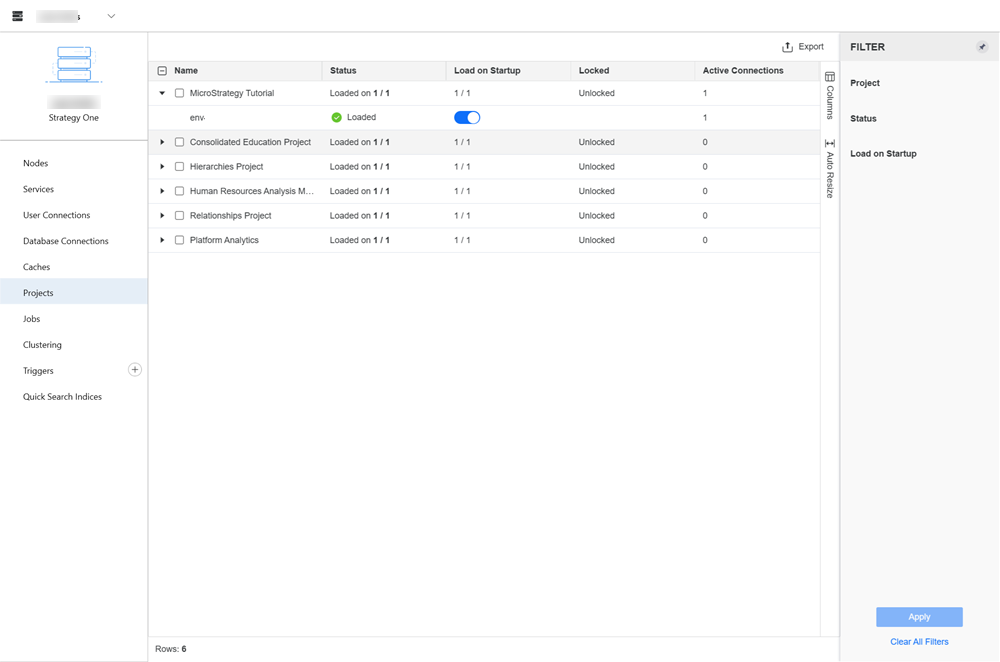This screenshot has height=662, width=1000.
Task: Expand the Consolidated Education Project row
Action: (x=163, y=142)
